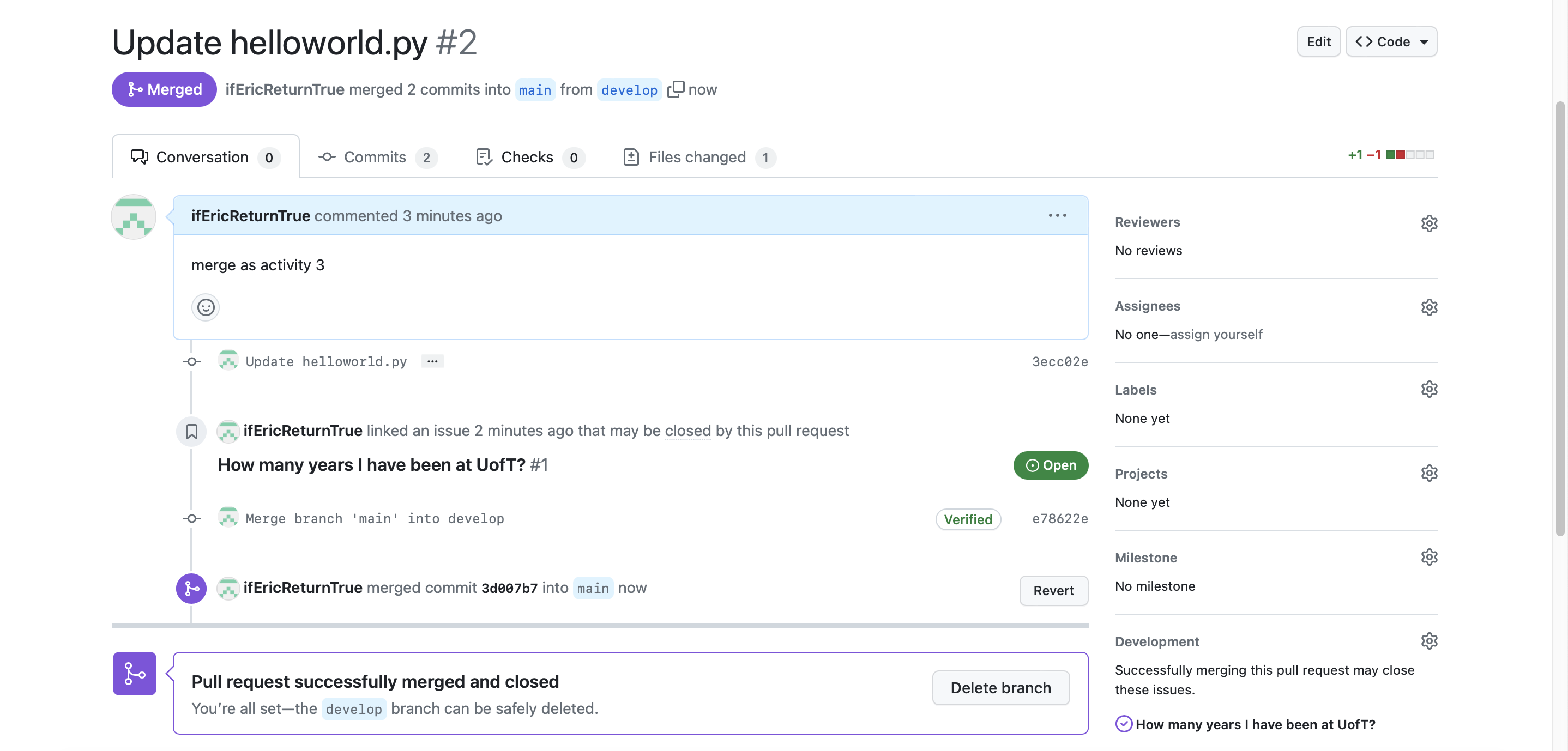Viewport: 1568px width, 751px height.
Task: Open Reviewers settings gear
Action: [1428, 223]
